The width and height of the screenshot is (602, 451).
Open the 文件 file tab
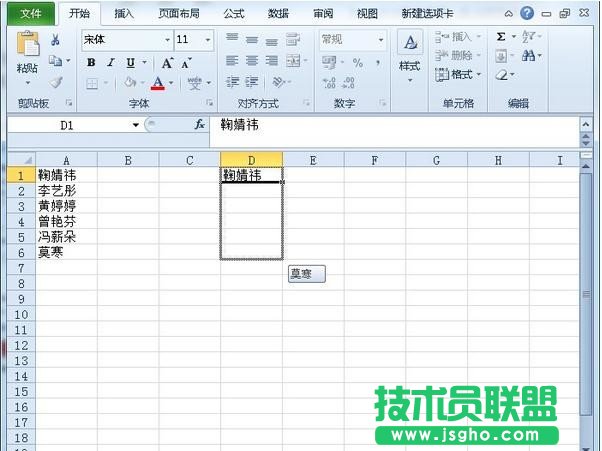pos(31,13)
